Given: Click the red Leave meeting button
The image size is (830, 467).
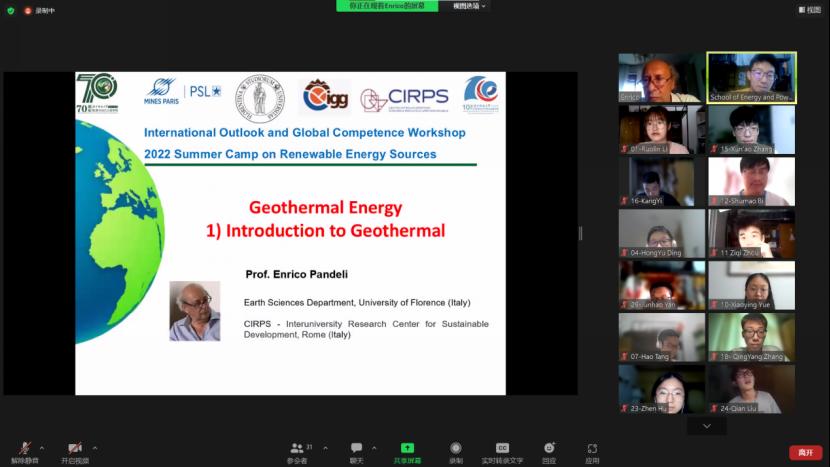Looking at the screenshot, I should 805,453.
